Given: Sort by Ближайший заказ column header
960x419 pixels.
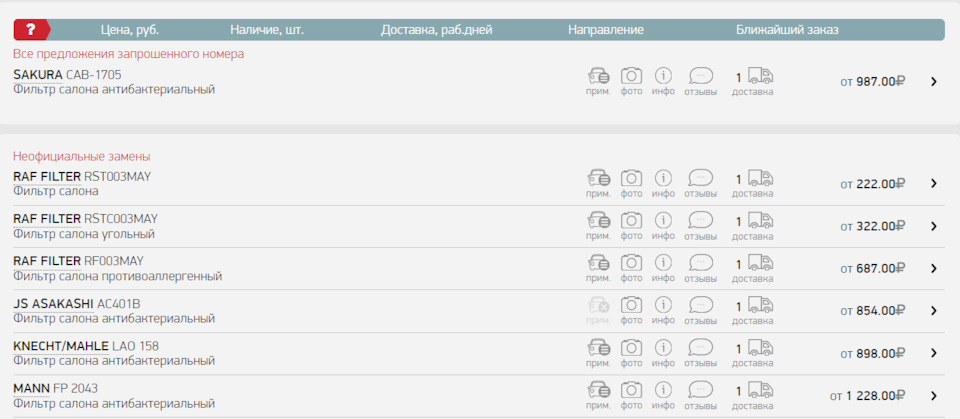Looking at the screenshot, I should pyautogui.click(x=787, y=29).
